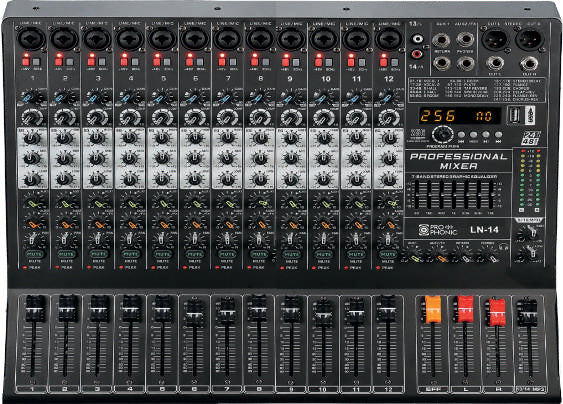The width and height of the screenshot is (563, 404).
Task: Click the stereo LED level meter
Action: click(x=530, y=181)
